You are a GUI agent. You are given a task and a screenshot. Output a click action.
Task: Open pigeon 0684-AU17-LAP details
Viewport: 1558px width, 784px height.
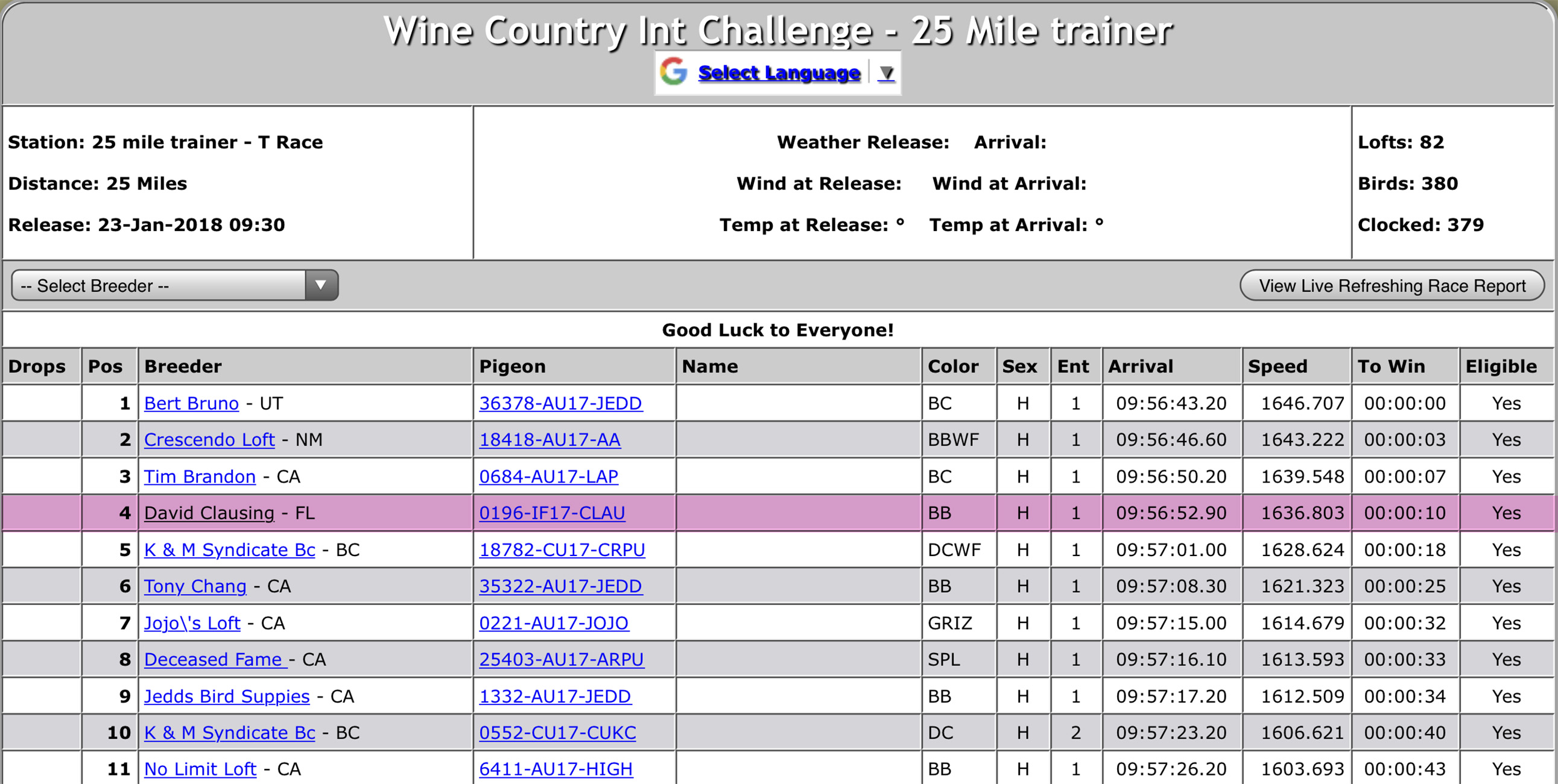point(548,476)
